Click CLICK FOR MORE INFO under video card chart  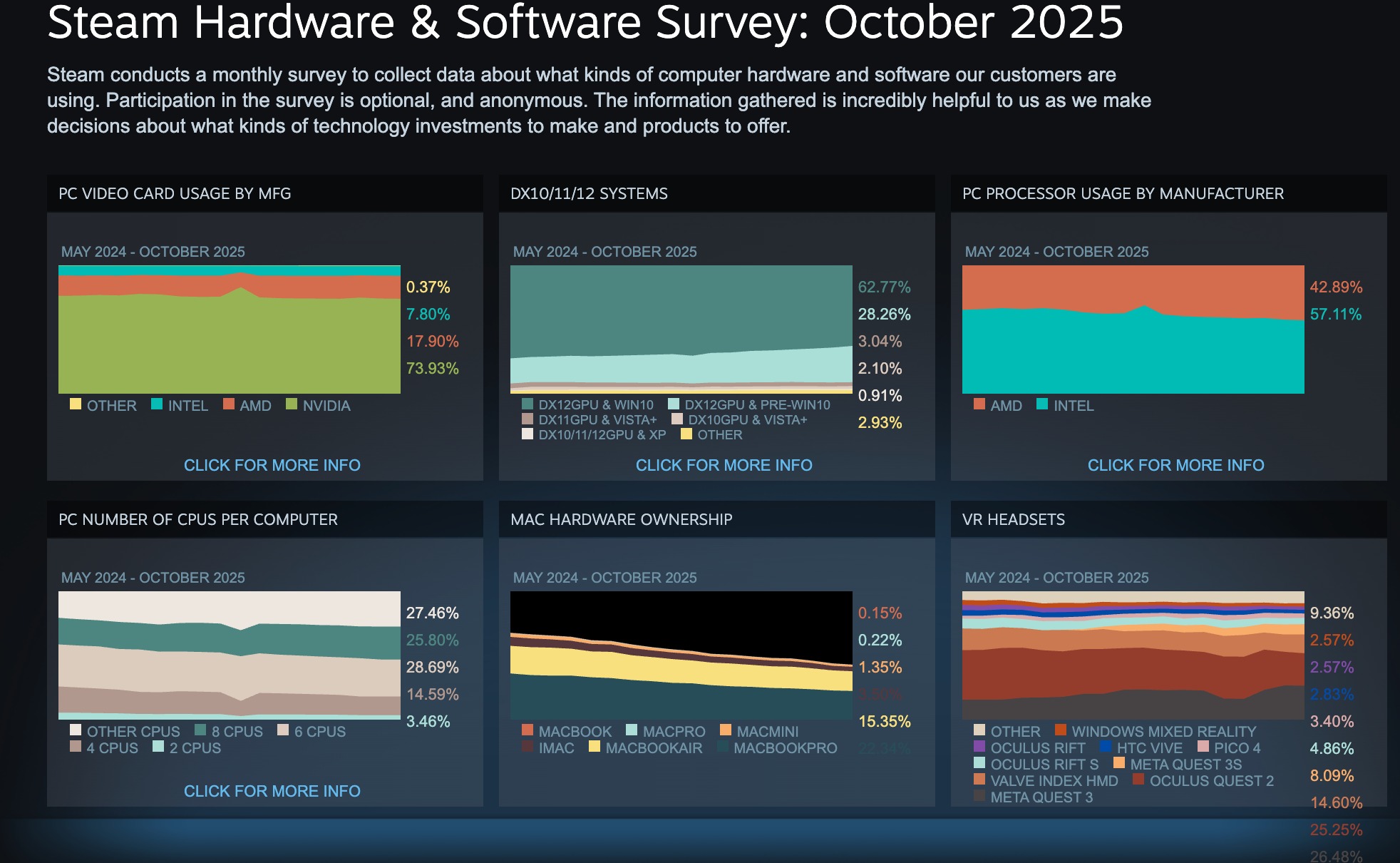click(x=272, y=464)
